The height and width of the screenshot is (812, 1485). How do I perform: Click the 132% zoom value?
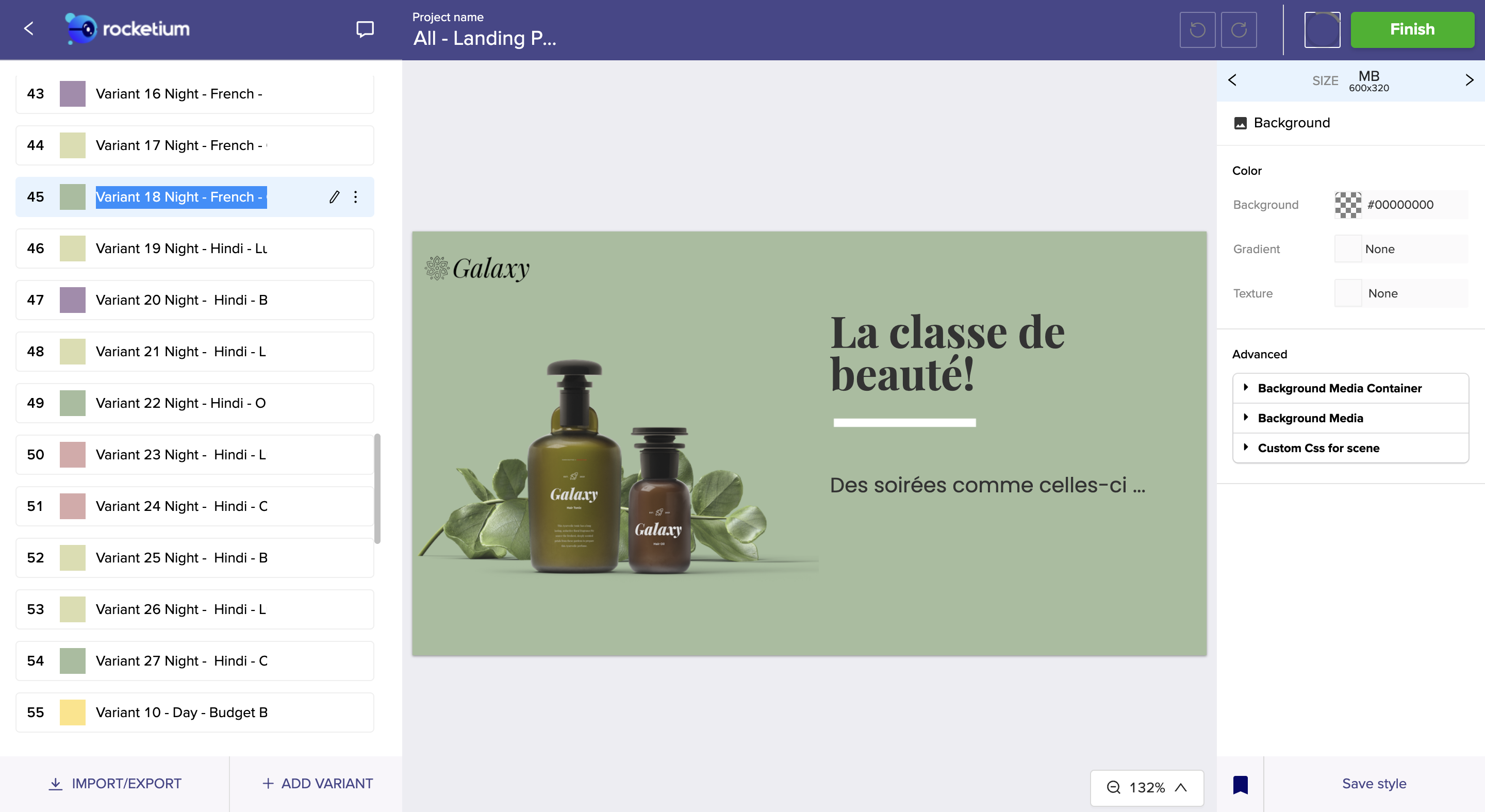[x=1147, y=787]
